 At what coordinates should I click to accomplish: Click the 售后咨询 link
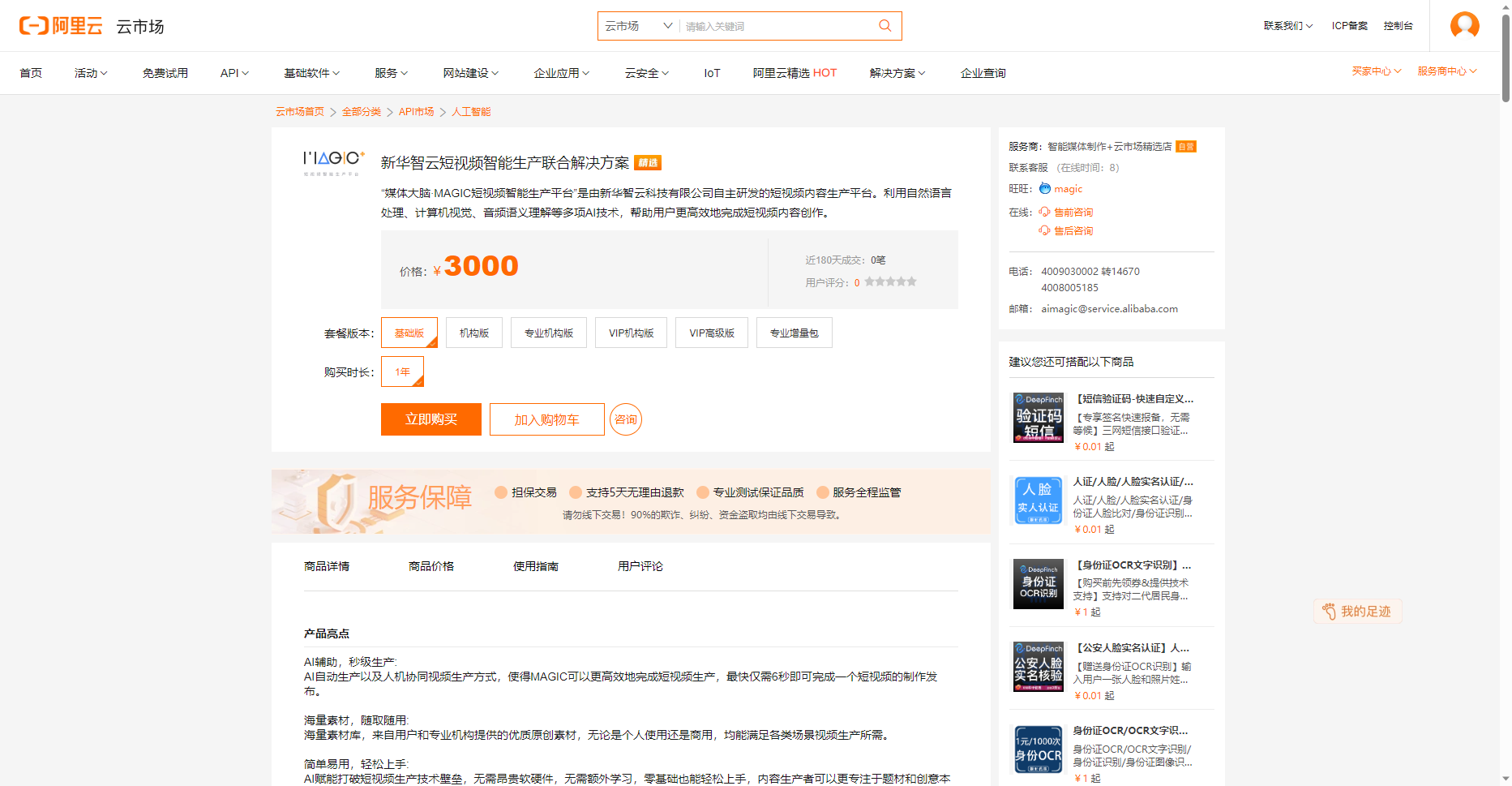click(x=1073, y=231)
